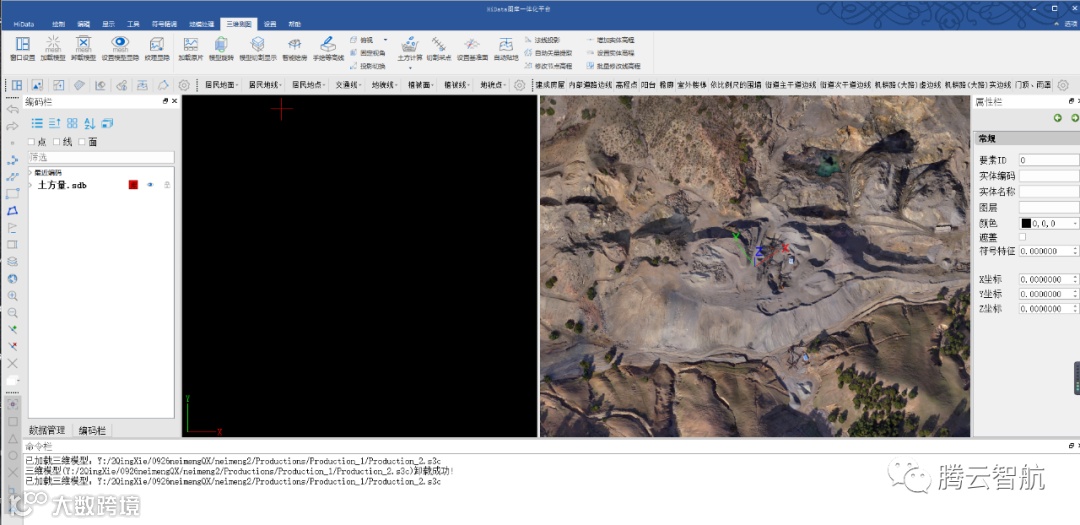The height and width of the screenshot is (525, 1080).
Task: Open the 交通线 dropdown
Action: [x=348, y=85]
